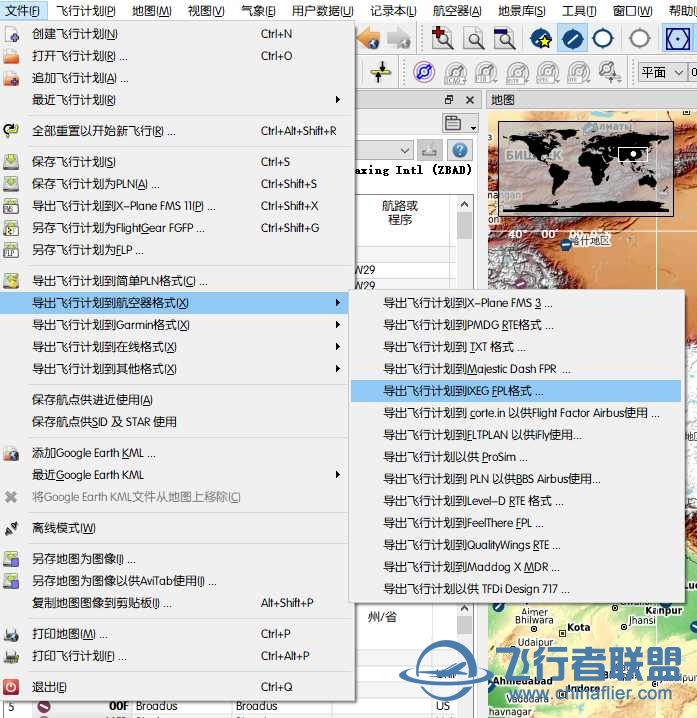Viewport: 697px width, 718px height.
Task: Toggle the blue ring airports display
Action: pos(603,38)
